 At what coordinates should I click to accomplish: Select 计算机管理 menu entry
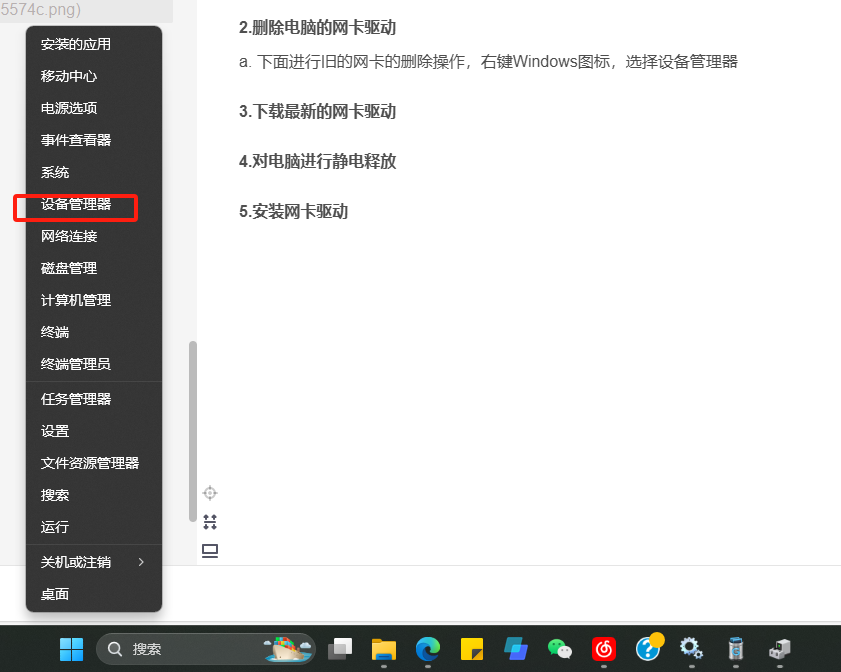click(94, 300)
